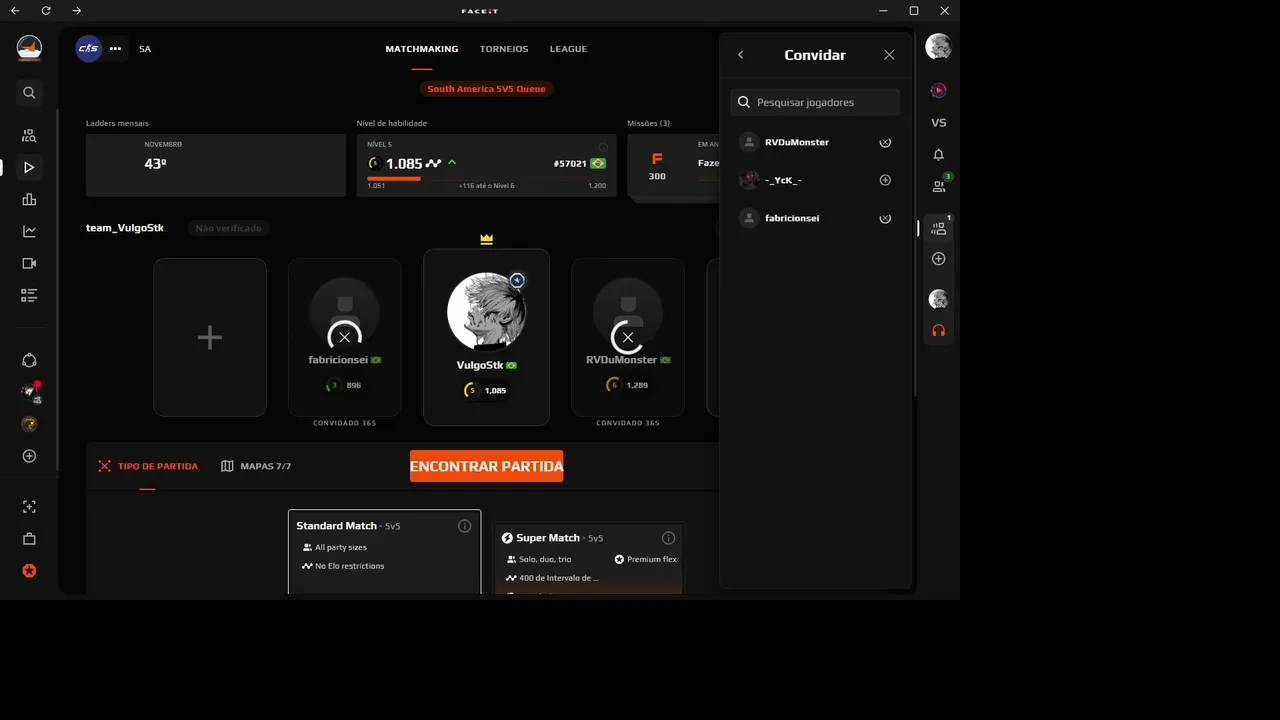Screen dimensions: 1280x720
Task: Open the three-dot menu beside the CS icon
Action: [115, 48]
